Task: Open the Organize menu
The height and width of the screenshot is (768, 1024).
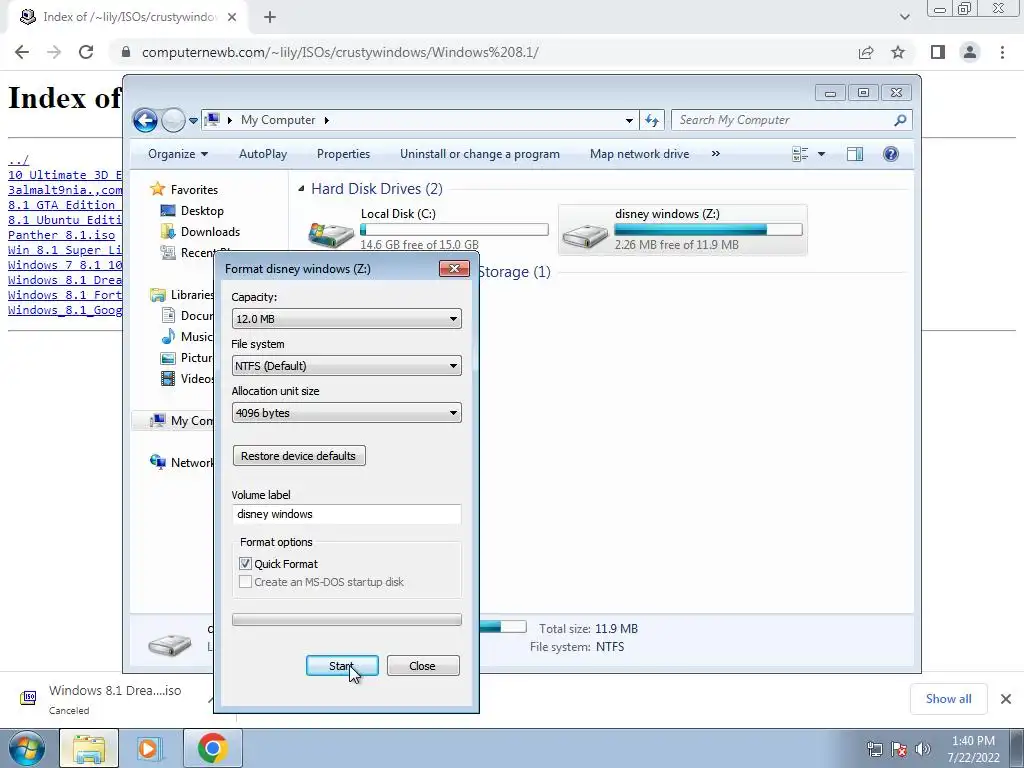Action: (x=178, y=154)
